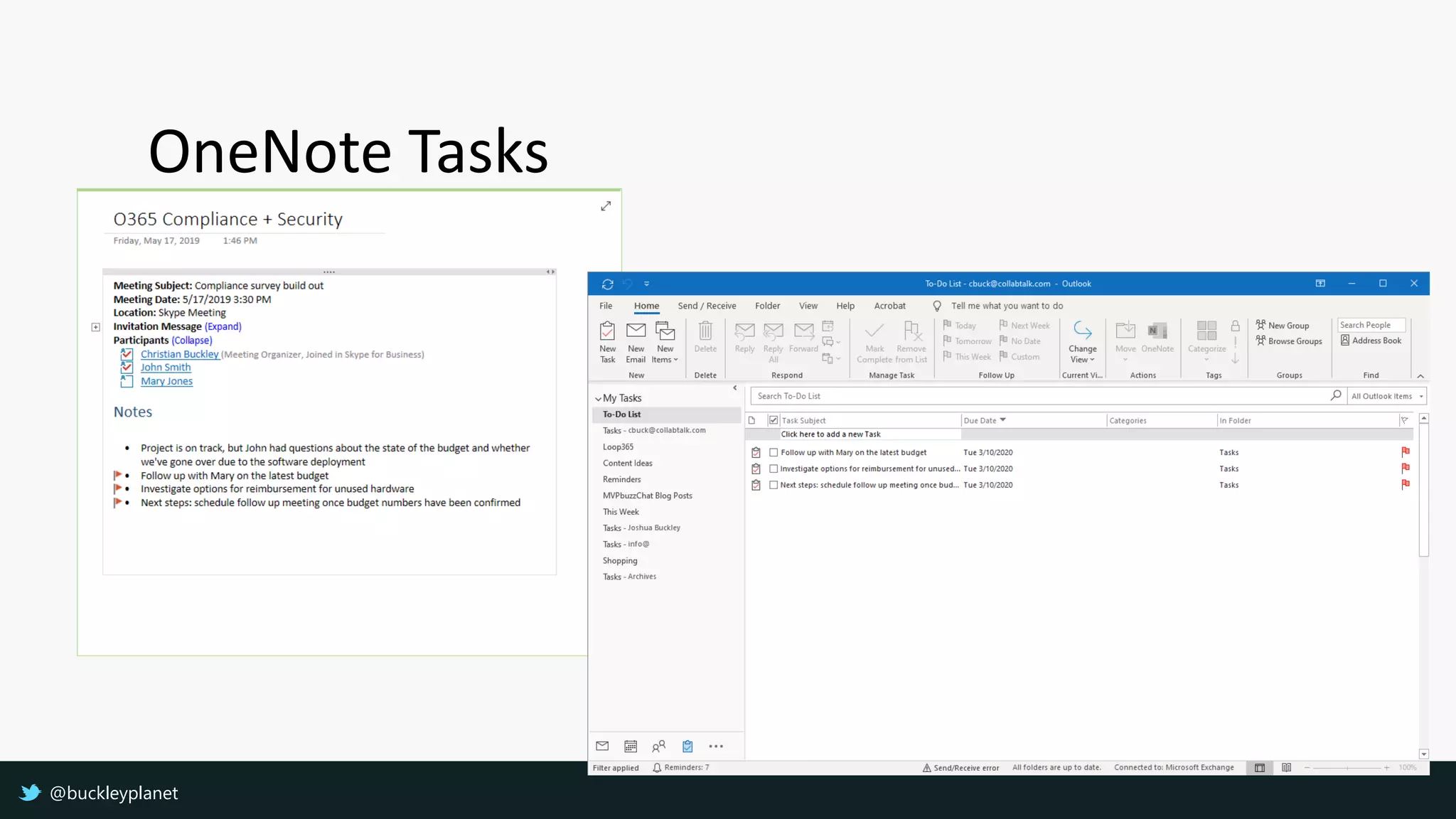Toggle Christian Buckley participant checkbox in OneNote
1456x819 pixels.
pos(127,354)
